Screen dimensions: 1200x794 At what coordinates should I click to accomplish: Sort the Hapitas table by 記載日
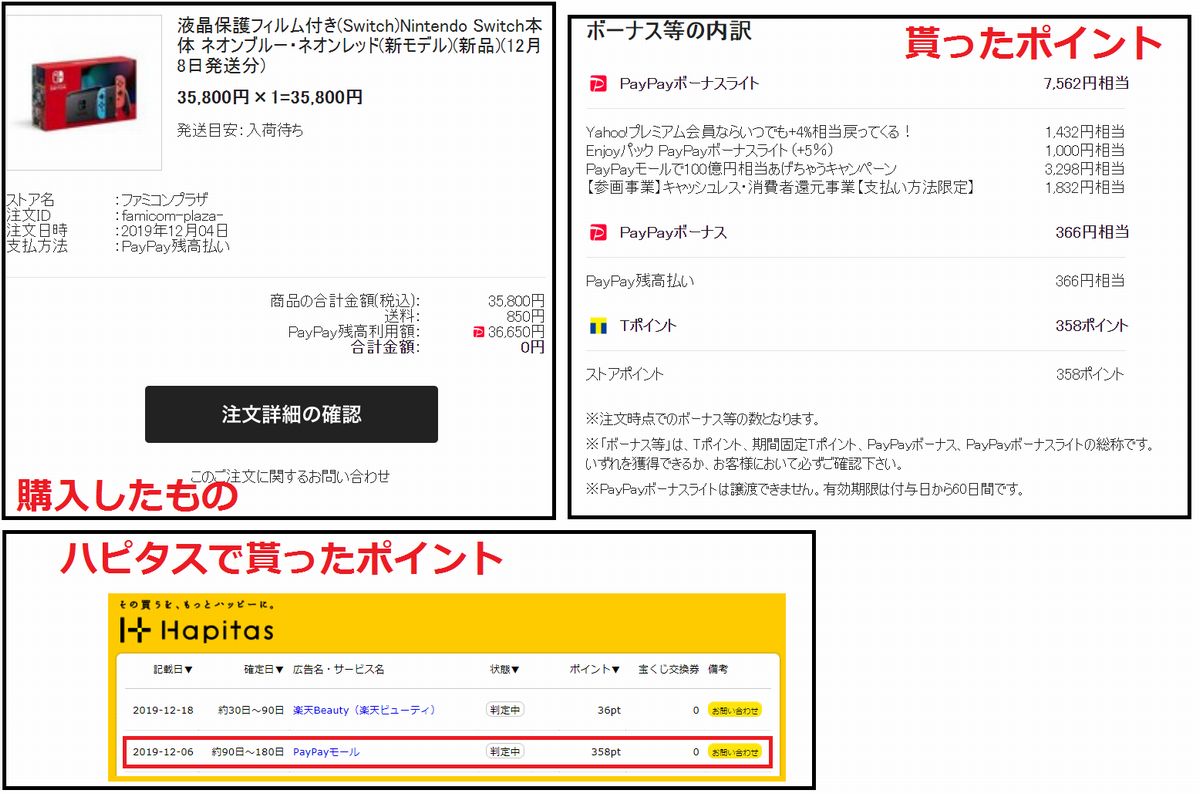[172, 669]
